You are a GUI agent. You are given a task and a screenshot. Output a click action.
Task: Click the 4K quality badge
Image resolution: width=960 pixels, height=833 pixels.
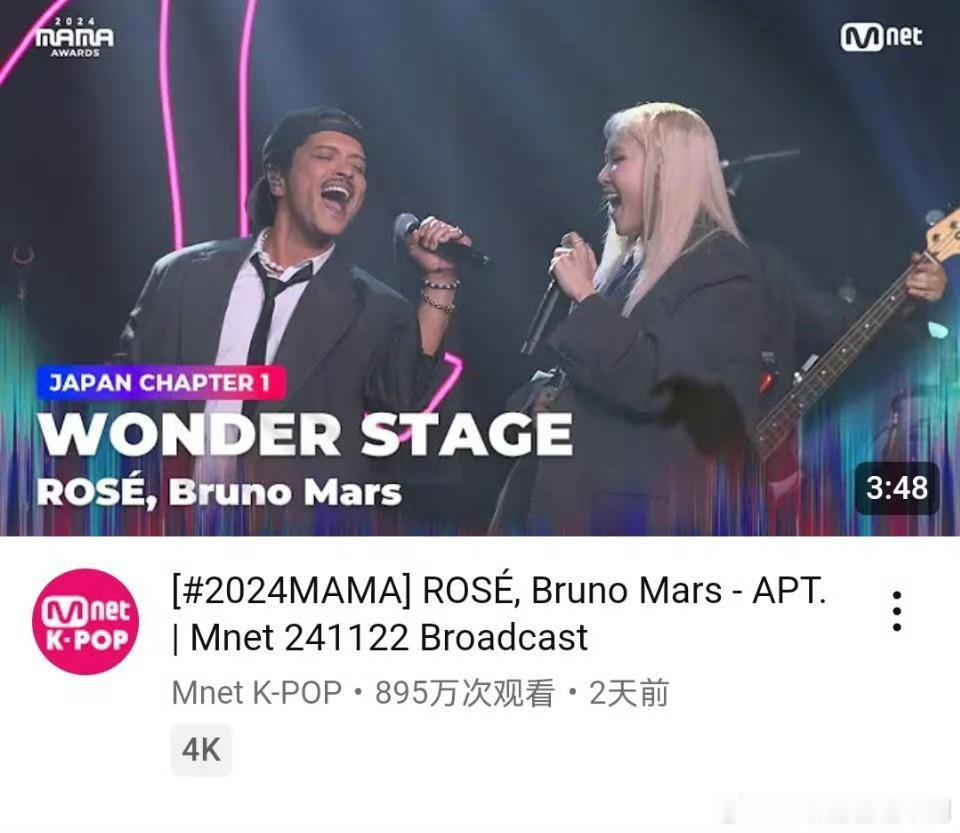click(201, 749)
